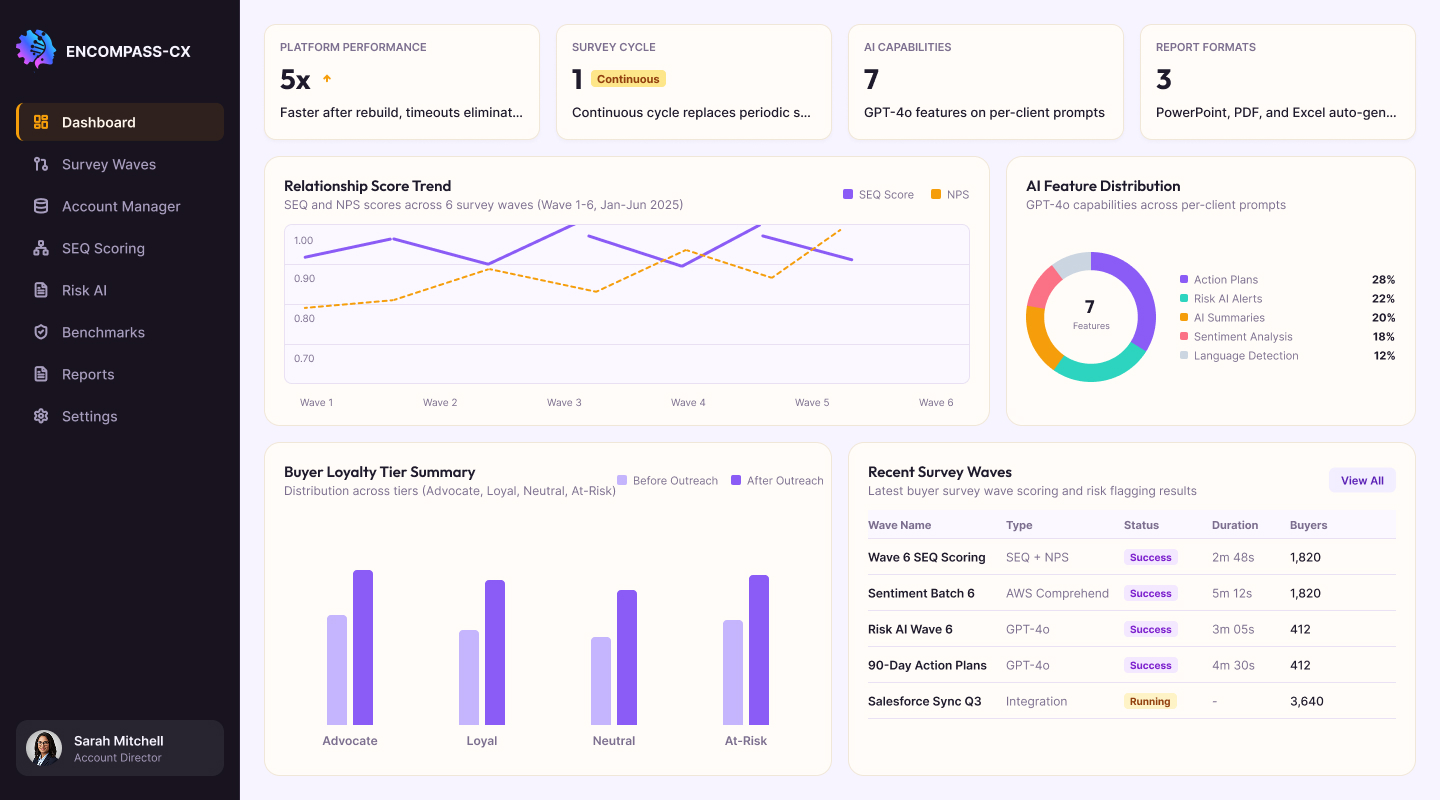Viewport: 1440px width, 800px height.
Task: Click the orange up-arrow trend icon beside 5x
Action: tap(326, 78)
